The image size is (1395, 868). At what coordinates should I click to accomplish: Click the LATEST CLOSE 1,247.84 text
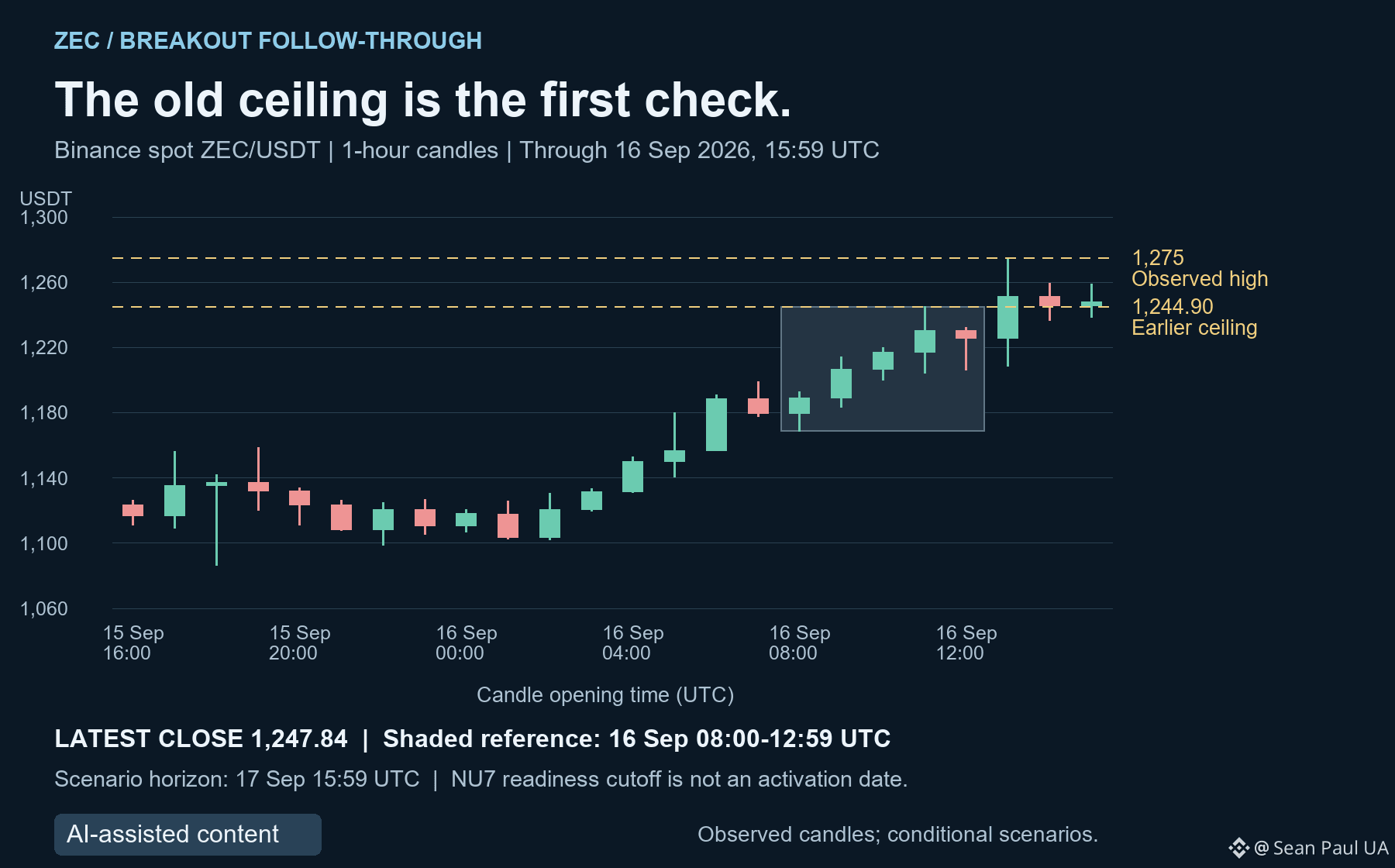201,739
